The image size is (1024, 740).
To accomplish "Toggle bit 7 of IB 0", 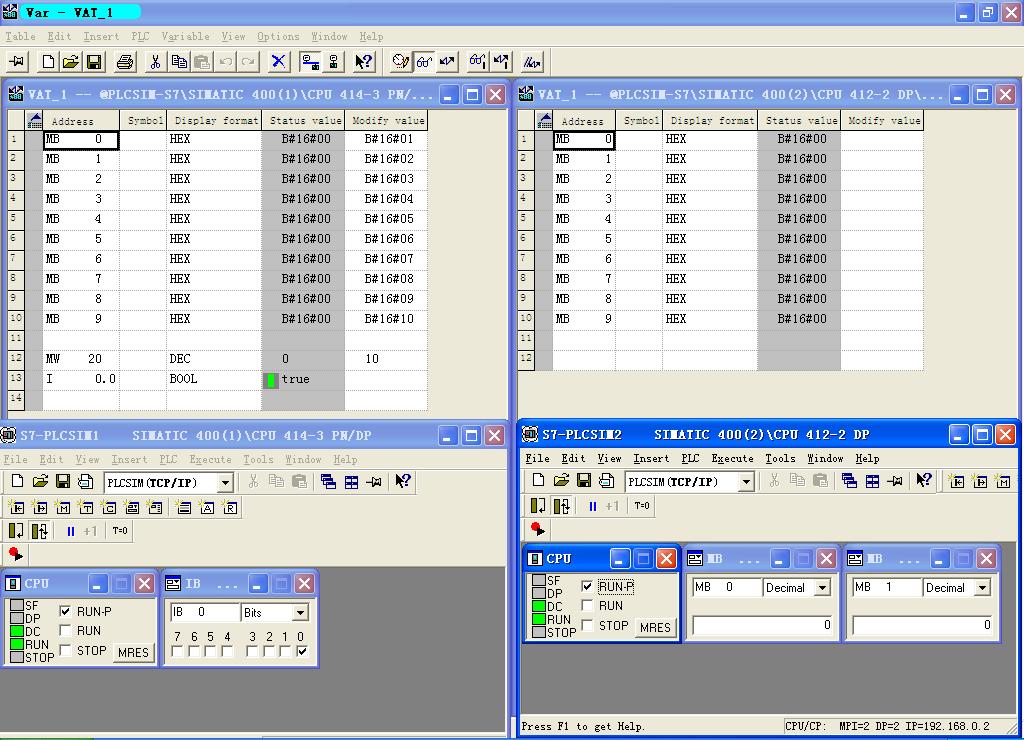I will (177, 651).
